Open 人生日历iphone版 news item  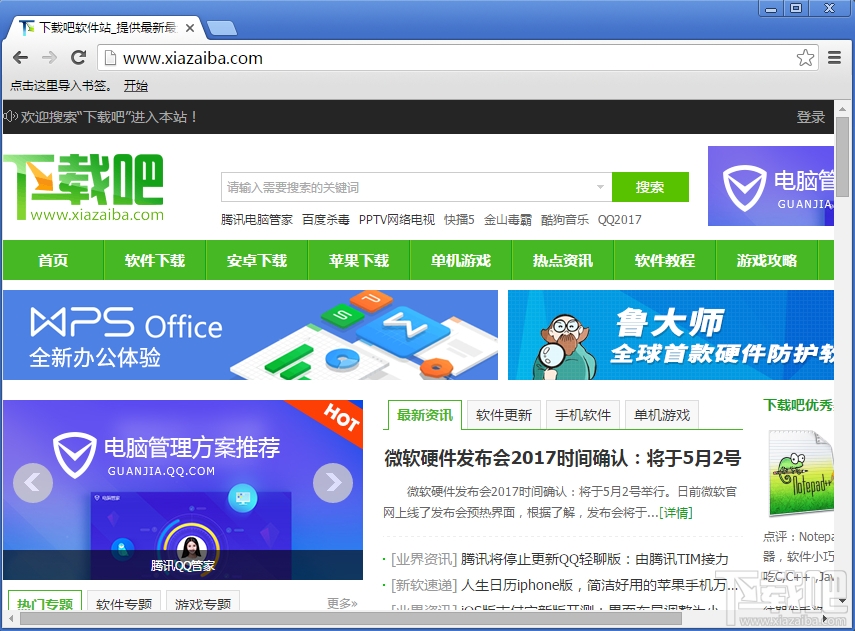(x=599, y=585)
